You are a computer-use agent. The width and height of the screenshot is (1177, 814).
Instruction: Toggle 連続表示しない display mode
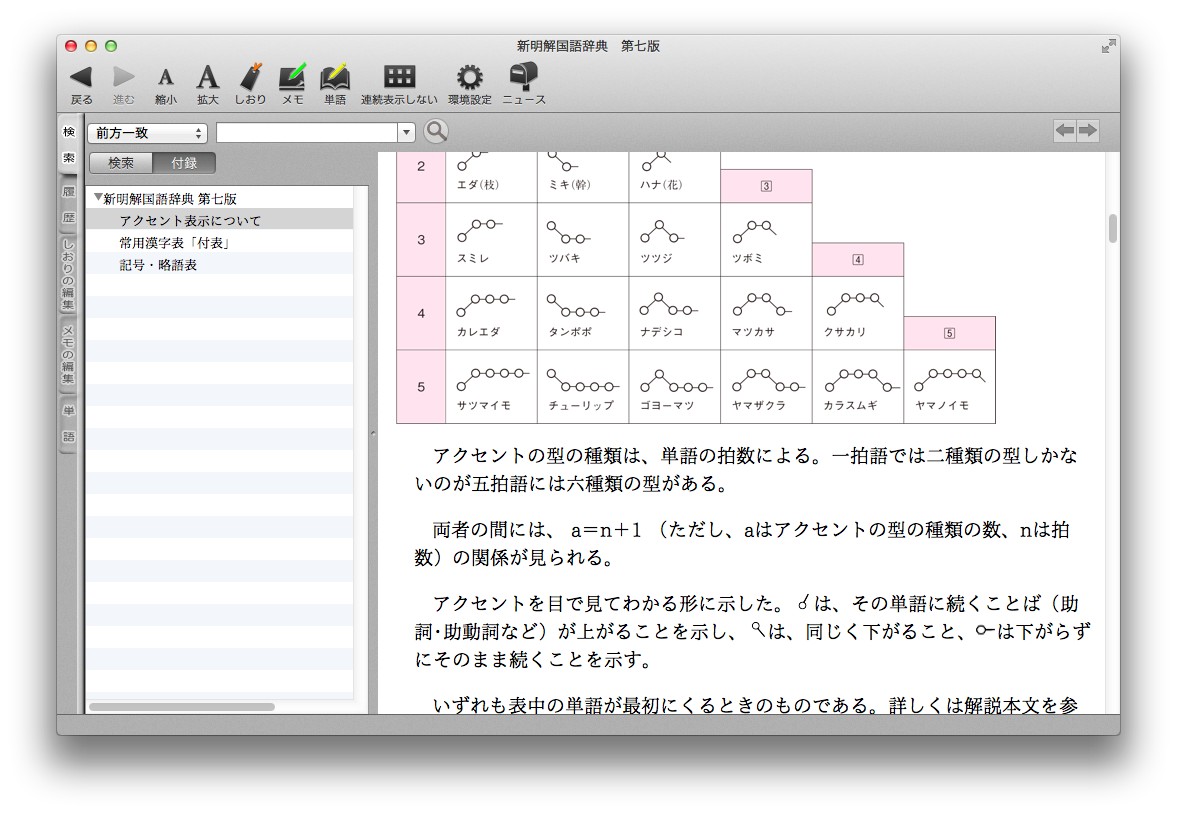tap(399, 77)
